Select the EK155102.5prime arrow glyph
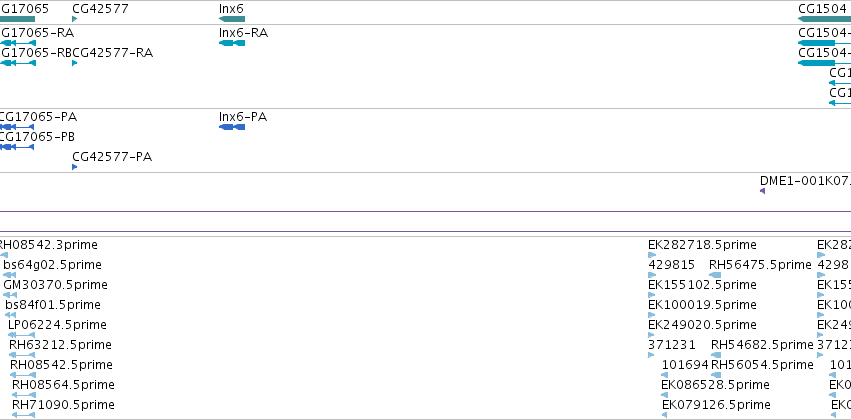This screenshot has height=420, width=851. tap(652, 295)
